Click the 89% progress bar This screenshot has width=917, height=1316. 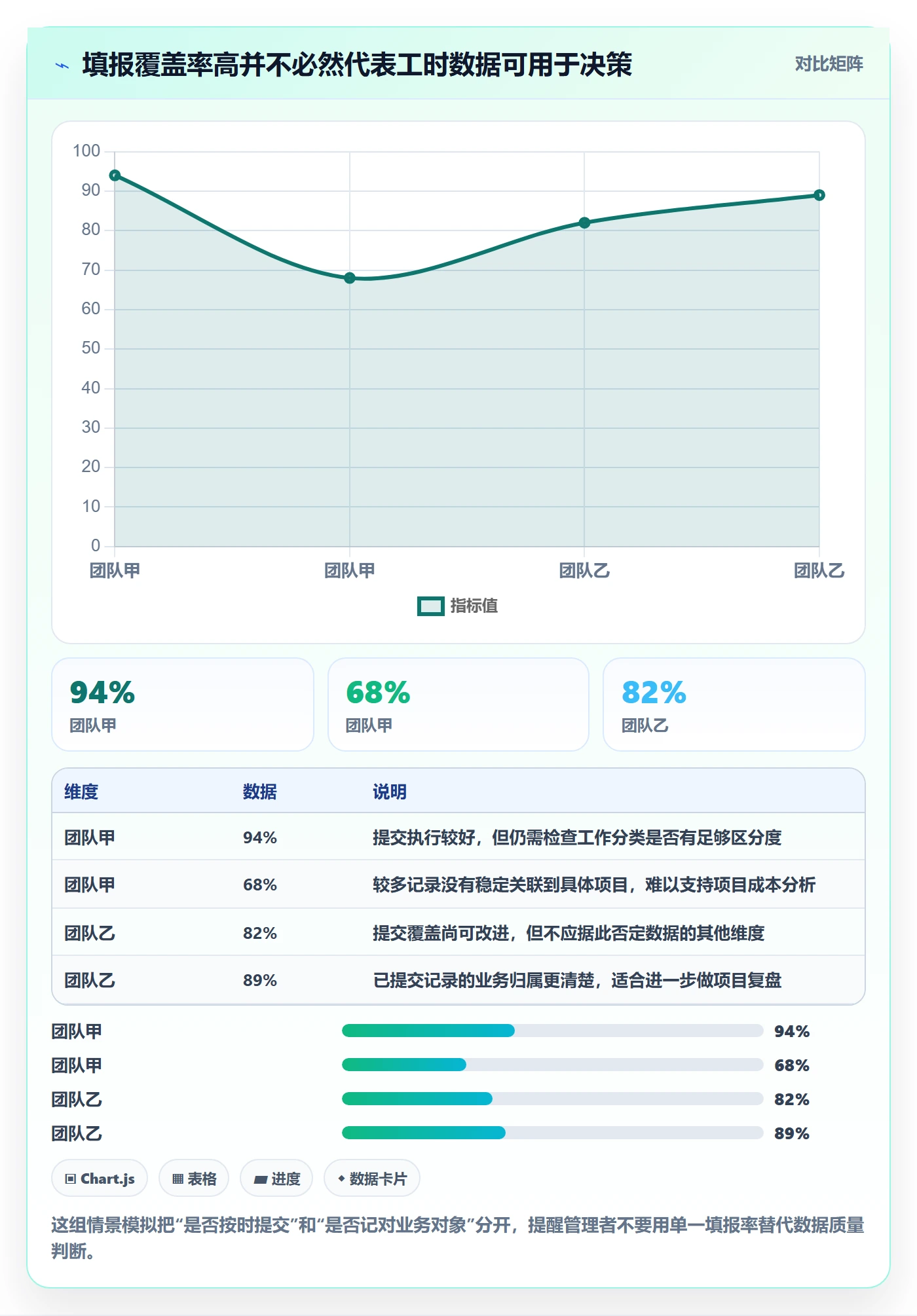(552, 1133)
